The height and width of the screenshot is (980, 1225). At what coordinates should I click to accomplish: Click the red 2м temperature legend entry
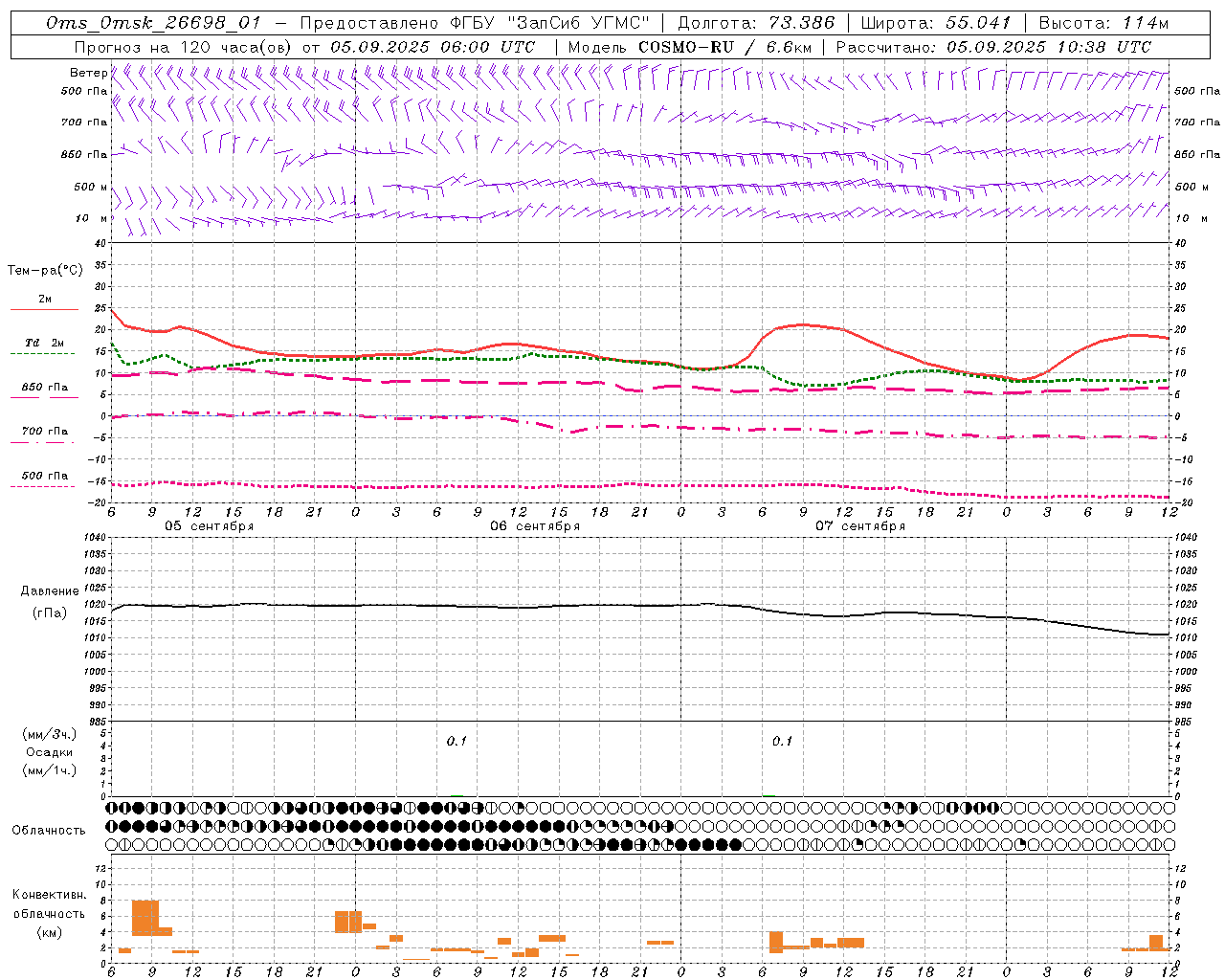click(x=45, y=302)
